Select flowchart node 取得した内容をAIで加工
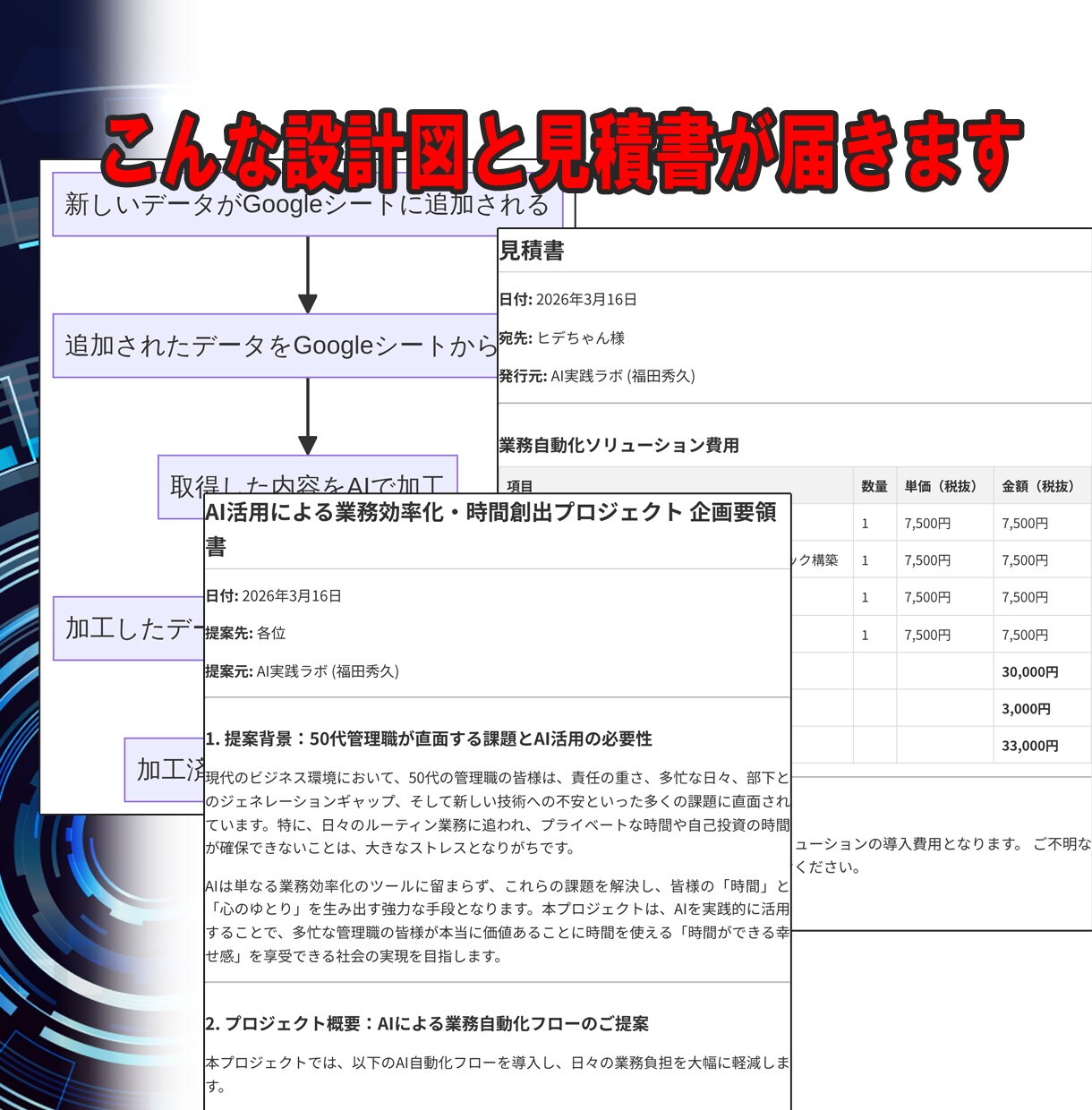1092x1110 pixels. 307,474
